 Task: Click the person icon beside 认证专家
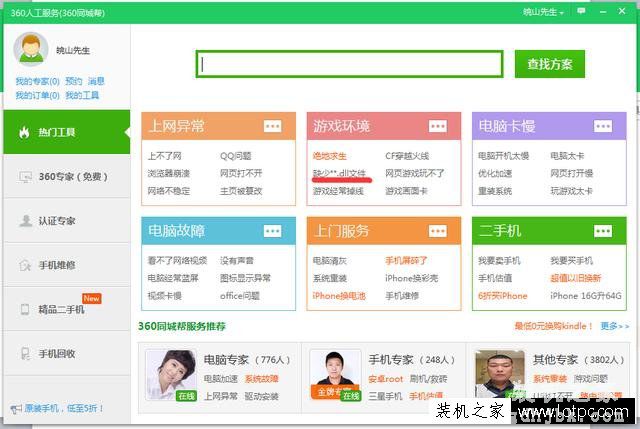click(25, 221)
